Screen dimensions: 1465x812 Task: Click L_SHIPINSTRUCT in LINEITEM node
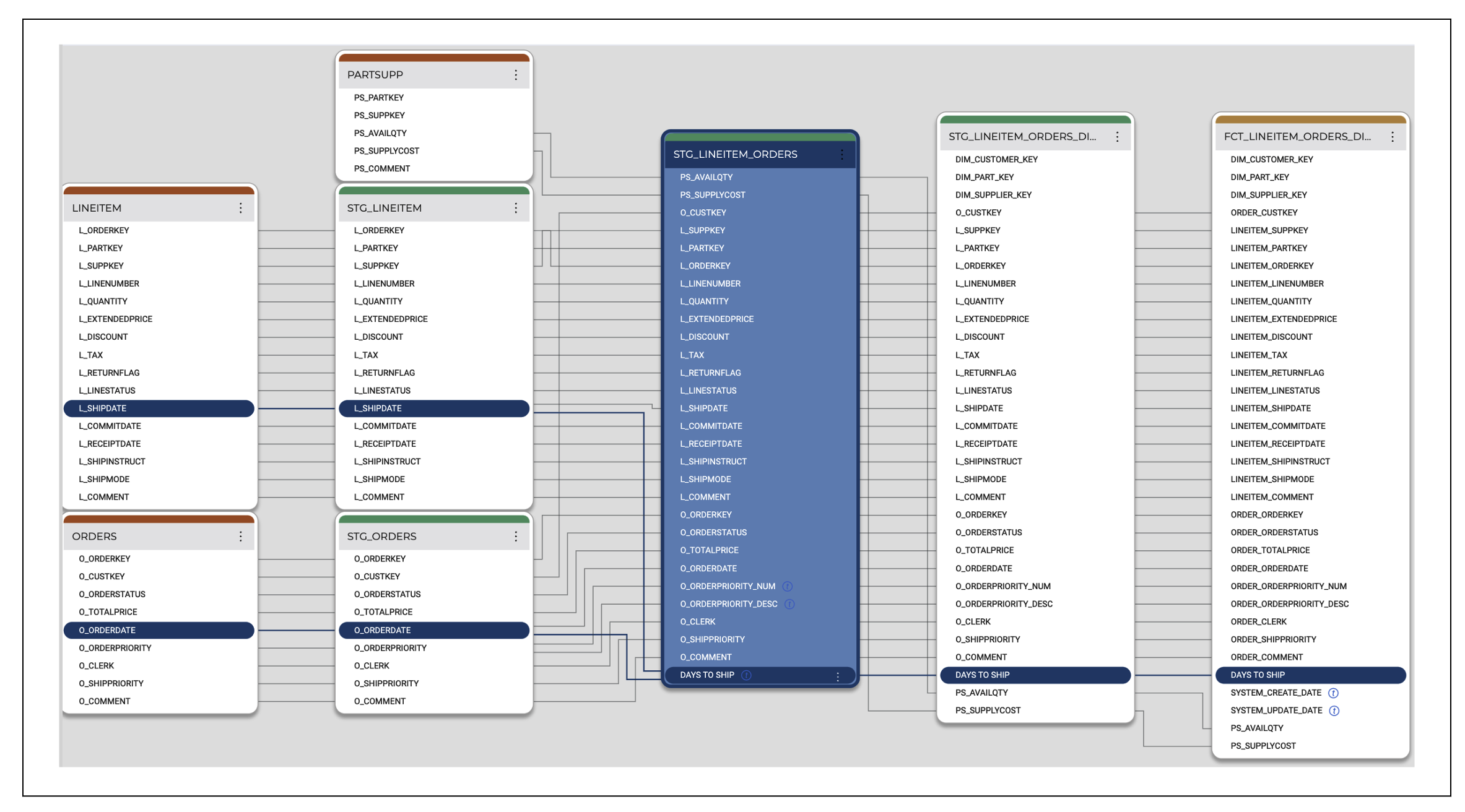pos(112,462)
